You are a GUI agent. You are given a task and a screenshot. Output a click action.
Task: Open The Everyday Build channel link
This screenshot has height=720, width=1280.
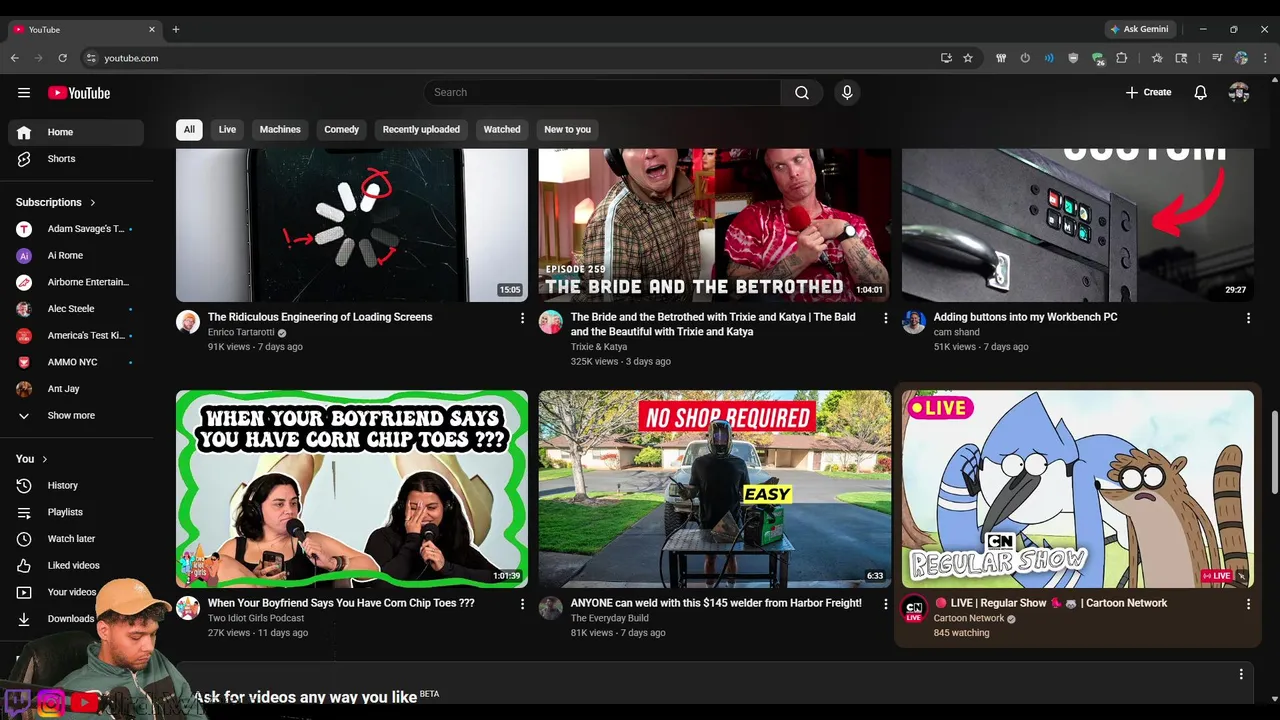610,618
